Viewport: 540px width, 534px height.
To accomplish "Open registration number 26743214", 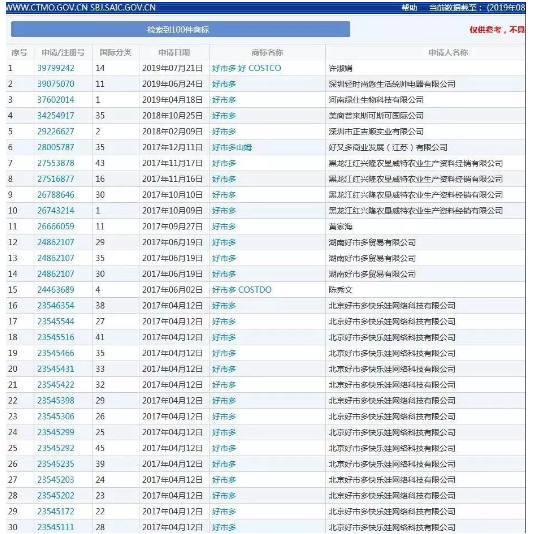I will pyautogui.click(x=56, y=211).
